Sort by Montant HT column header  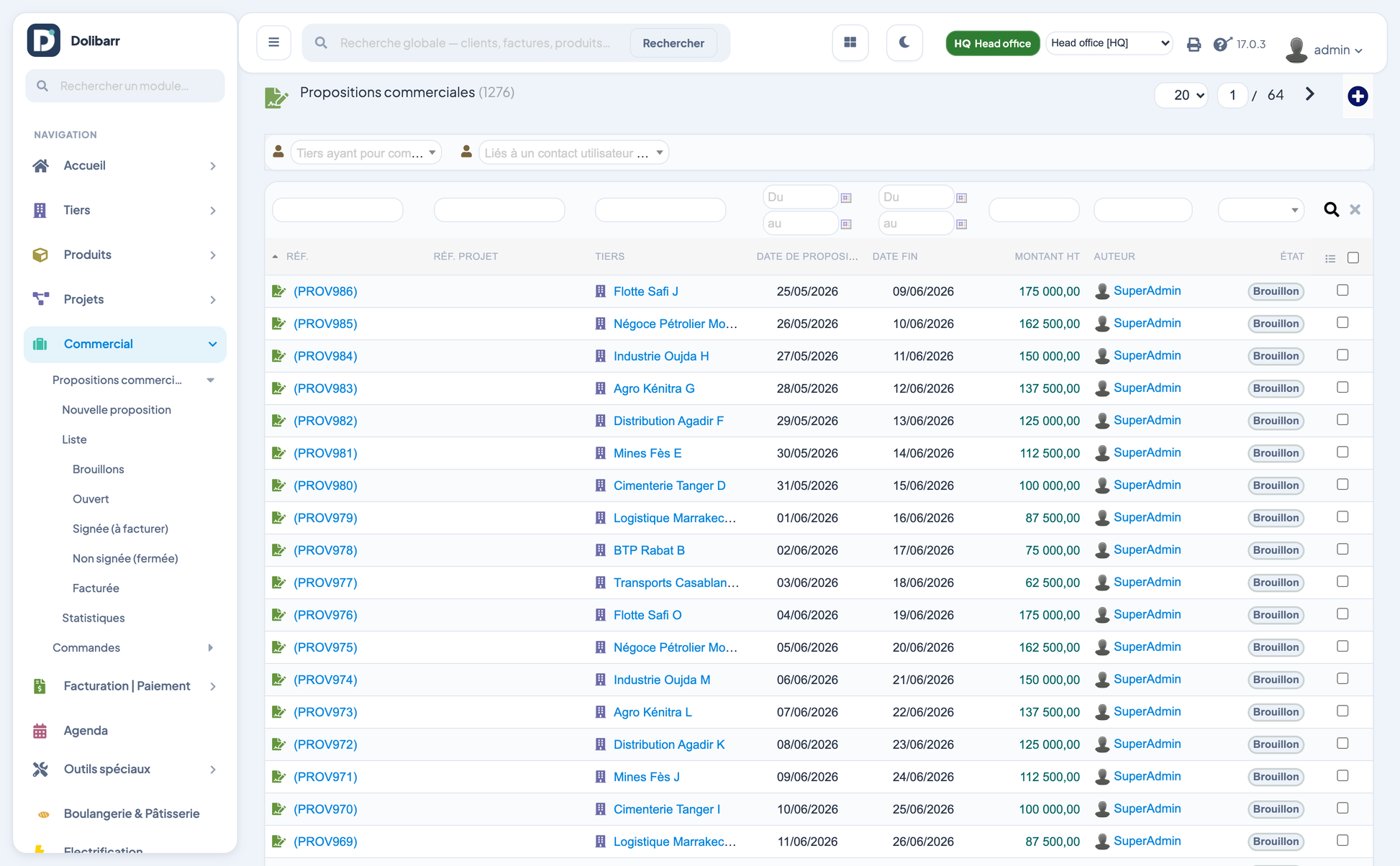(1047, 257)
